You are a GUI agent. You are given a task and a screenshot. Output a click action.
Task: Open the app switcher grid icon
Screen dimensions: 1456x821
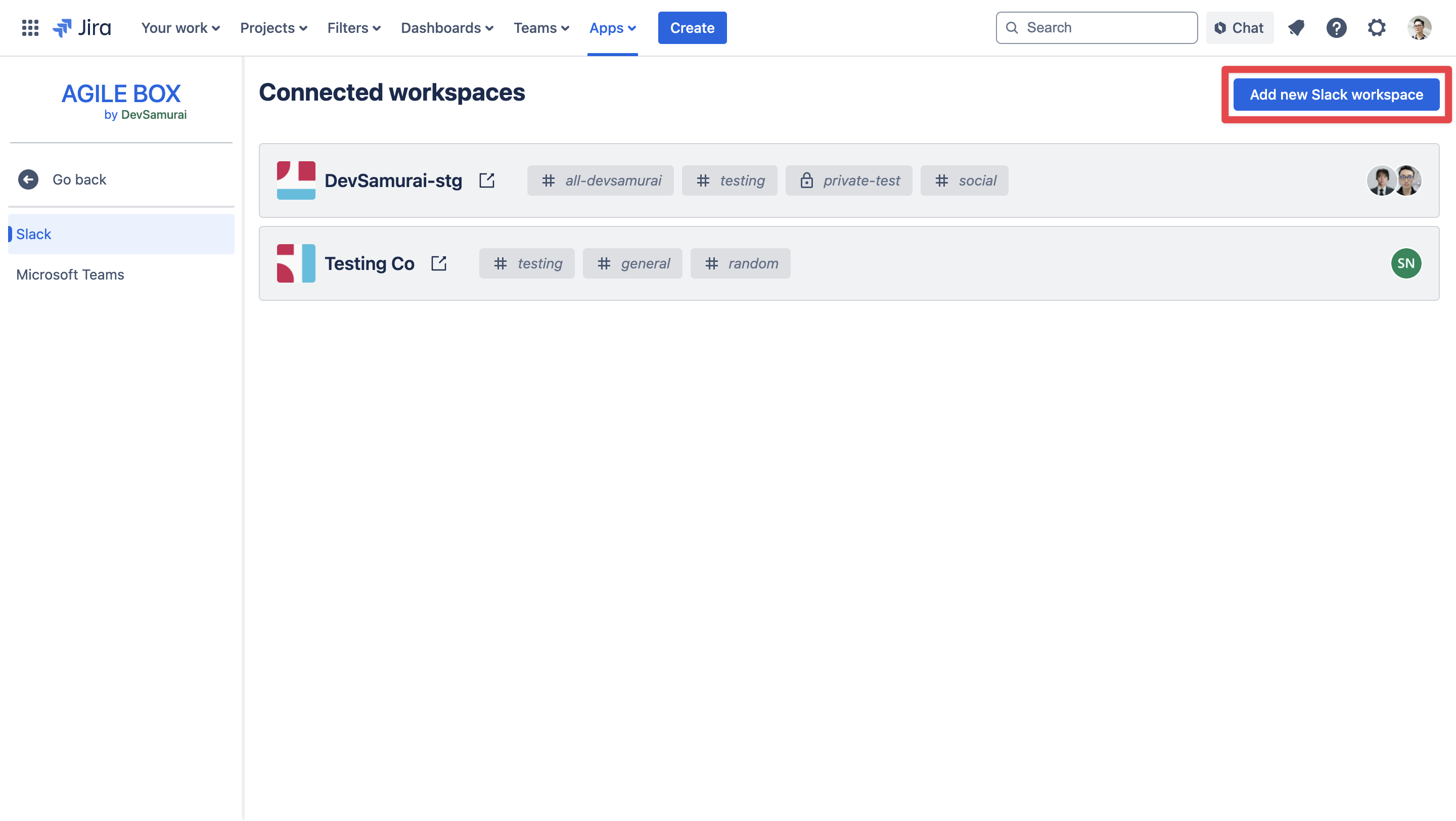click(30, 28)
